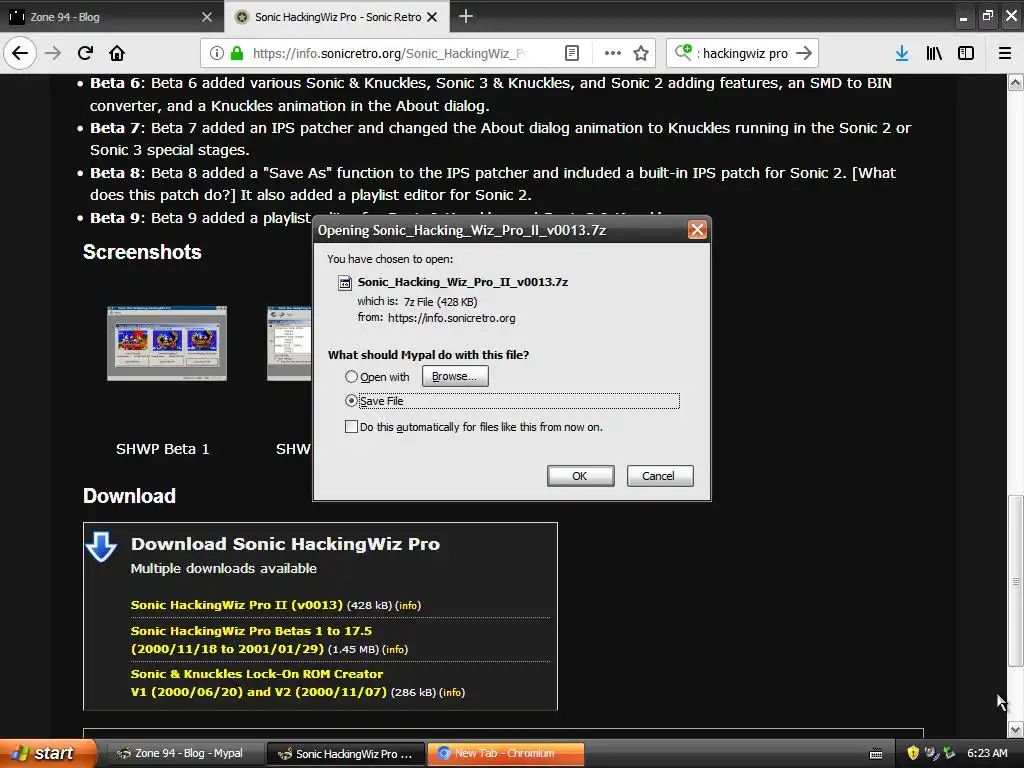This screenshot has height=768, width=1024.
Task: Bookmark this page with star icon
Action: [x=641, y=53]
